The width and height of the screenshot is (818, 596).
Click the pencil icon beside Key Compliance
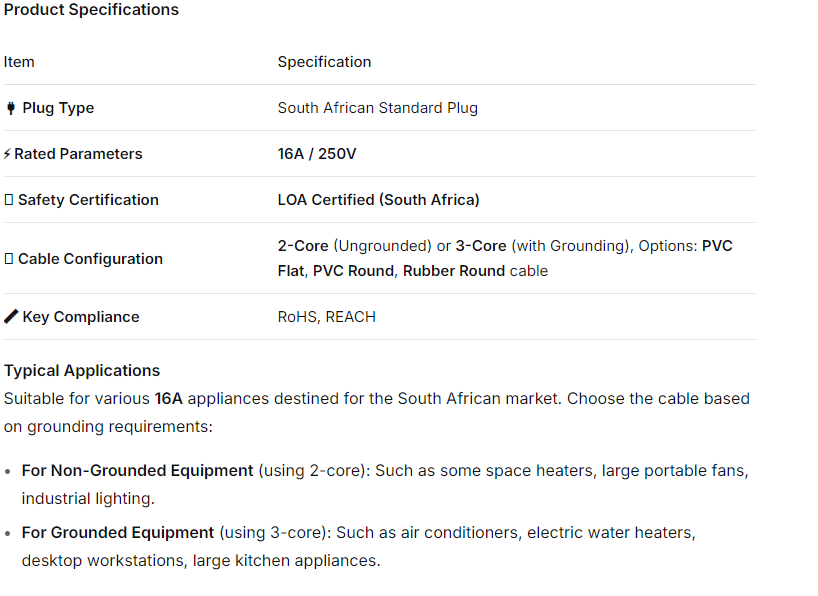(x=11, y=317)
